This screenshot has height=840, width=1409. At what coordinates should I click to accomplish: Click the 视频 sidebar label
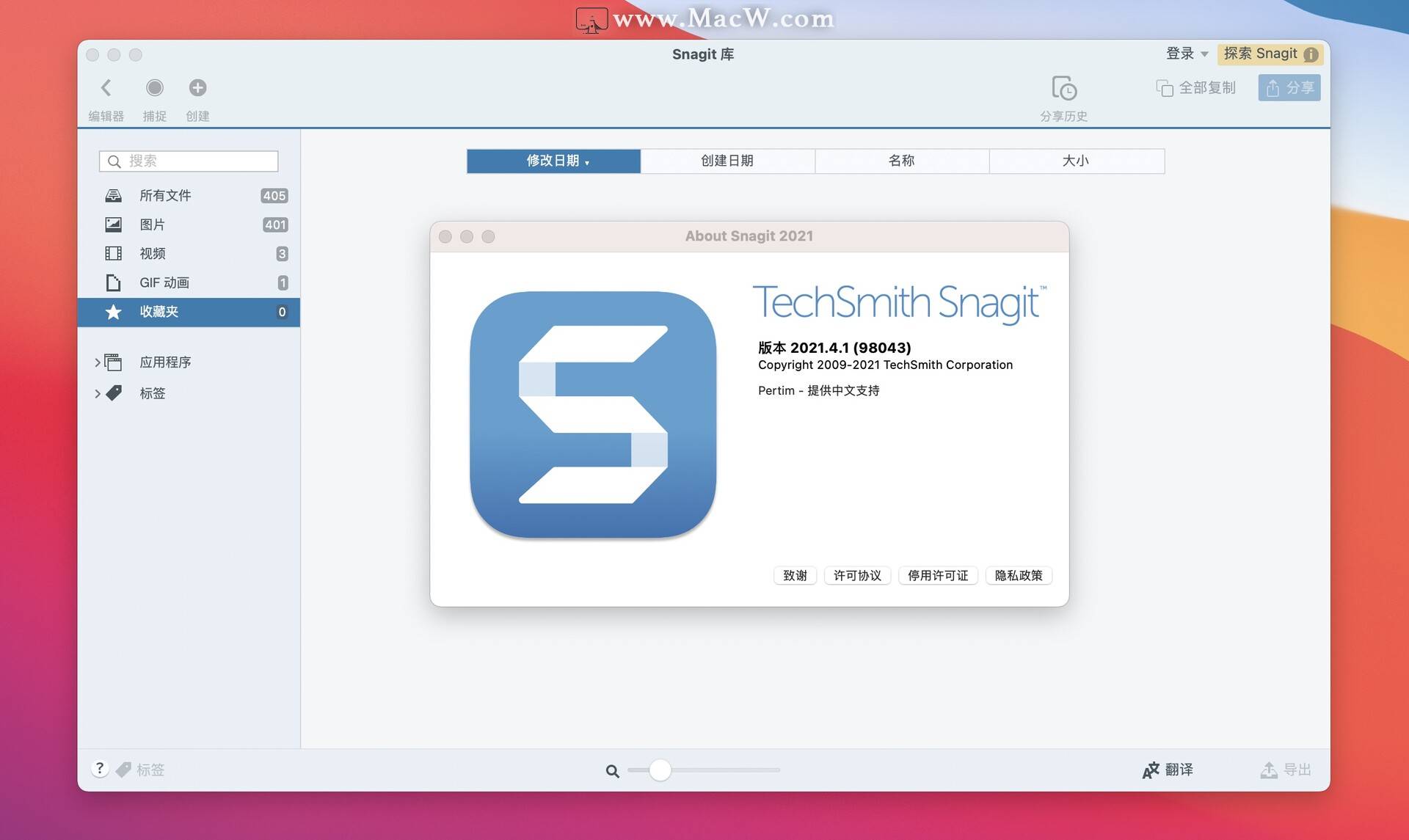pyautogui.click(x=152, y=254)
